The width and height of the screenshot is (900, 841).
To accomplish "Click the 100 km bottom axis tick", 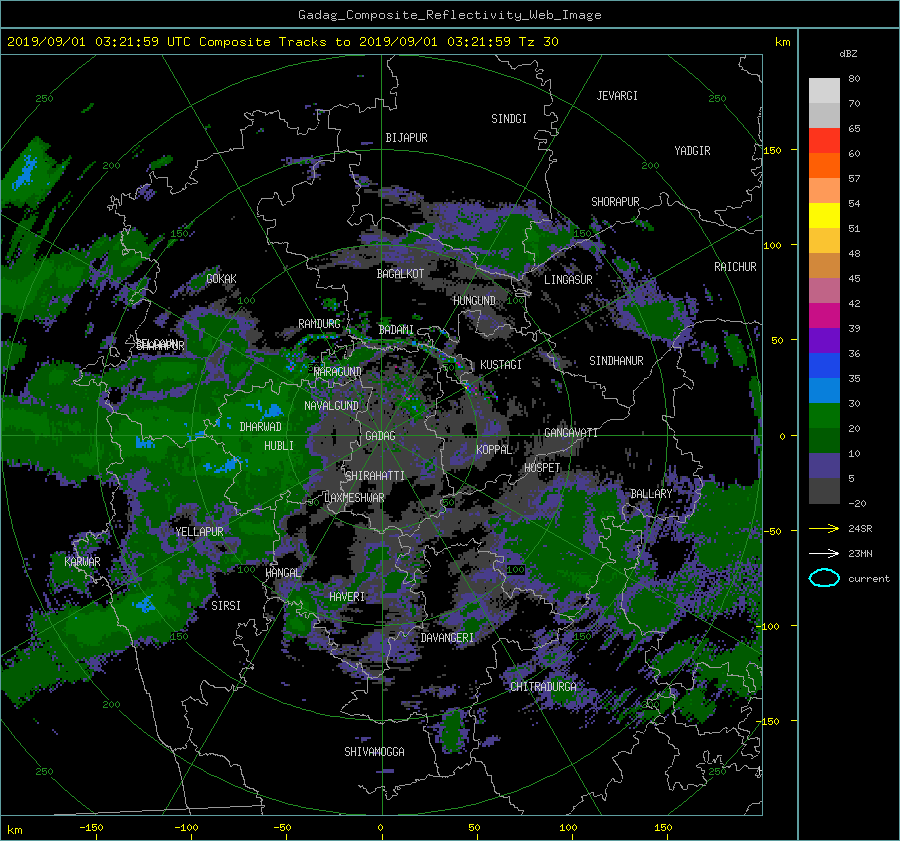I will click(568, 827).
